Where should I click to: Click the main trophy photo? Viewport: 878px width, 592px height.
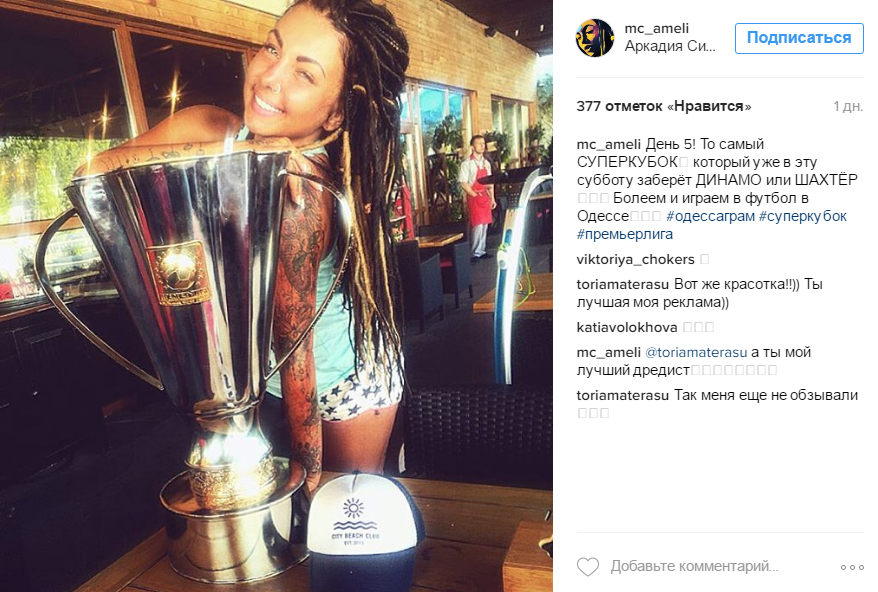(x=276, y=296)
